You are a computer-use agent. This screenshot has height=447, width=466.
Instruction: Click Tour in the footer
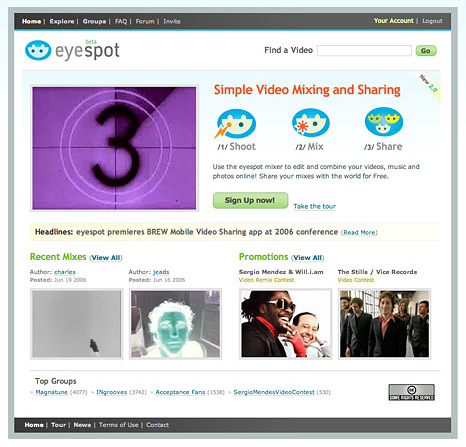point(58,425)
